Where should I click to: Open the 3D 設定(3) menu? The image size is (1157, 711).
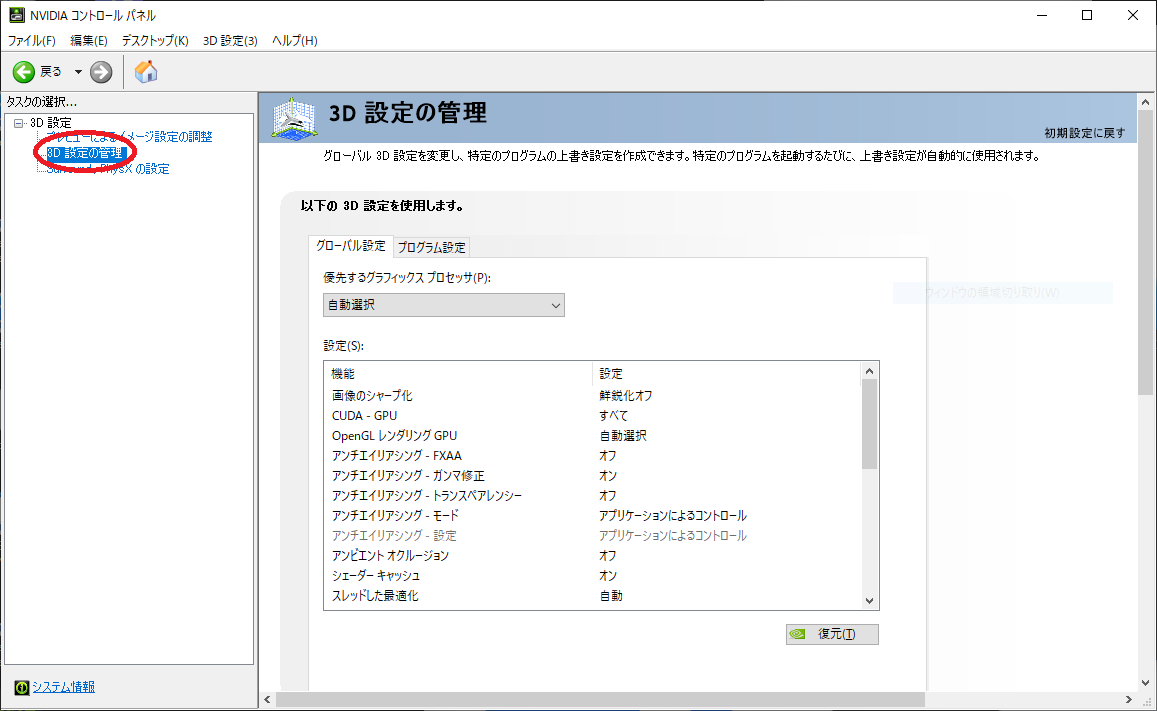click(x=230, y=41)
